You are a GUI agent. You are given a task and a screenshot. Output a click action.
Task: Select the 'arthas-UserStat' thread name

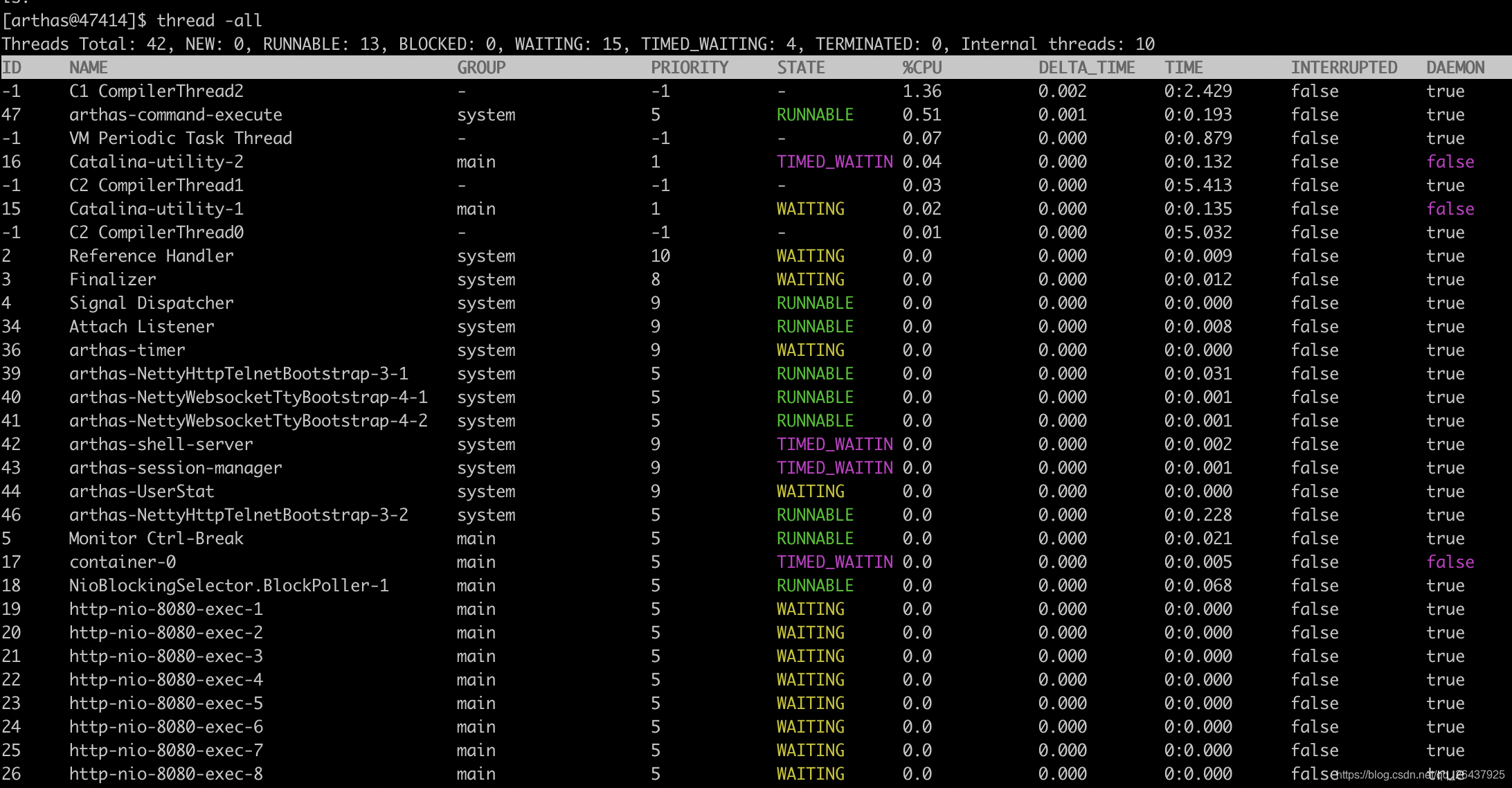tap(142, 492)
